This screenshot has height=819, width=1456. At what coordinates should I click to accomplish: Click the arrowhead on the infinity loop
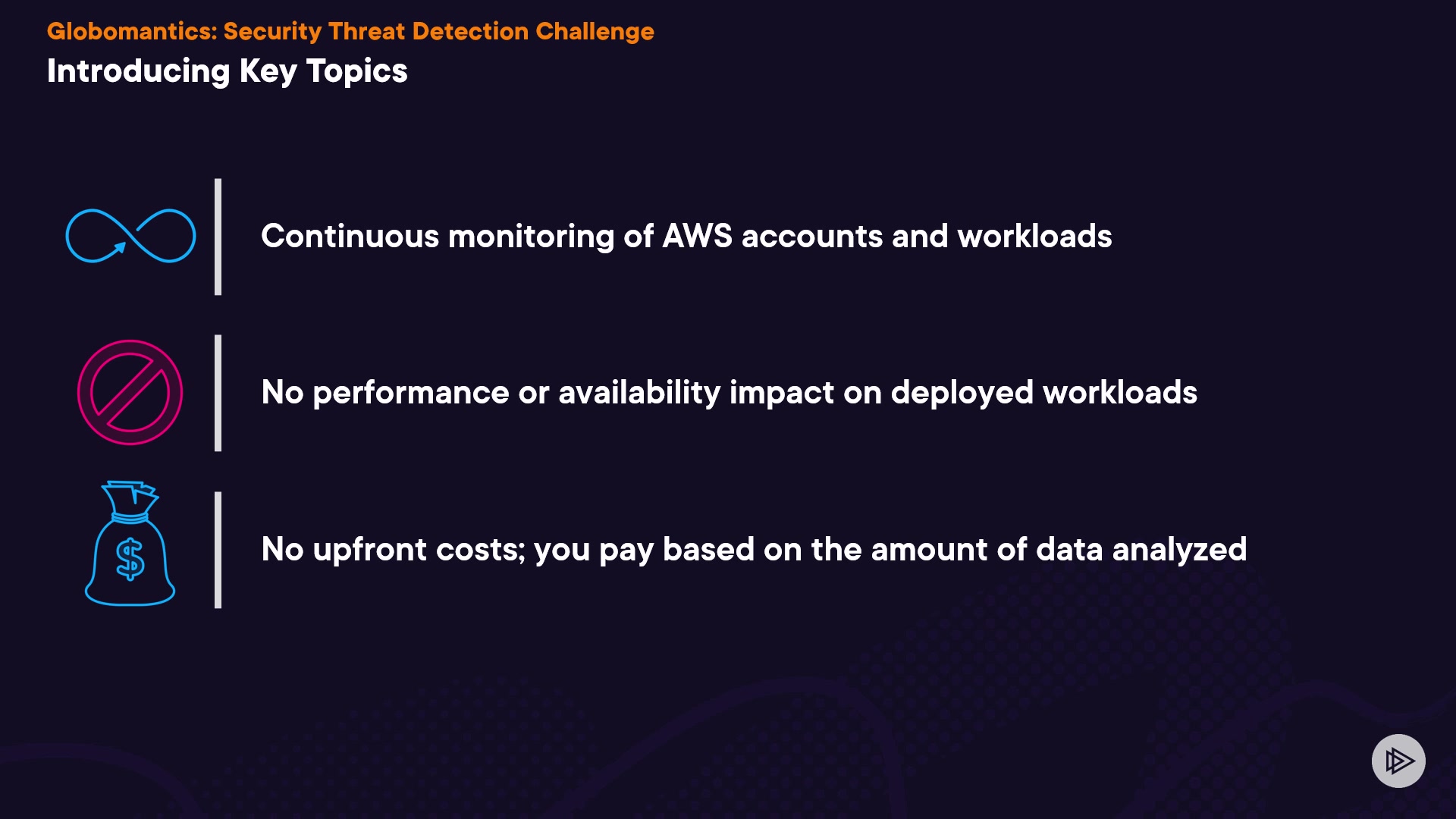119,247
